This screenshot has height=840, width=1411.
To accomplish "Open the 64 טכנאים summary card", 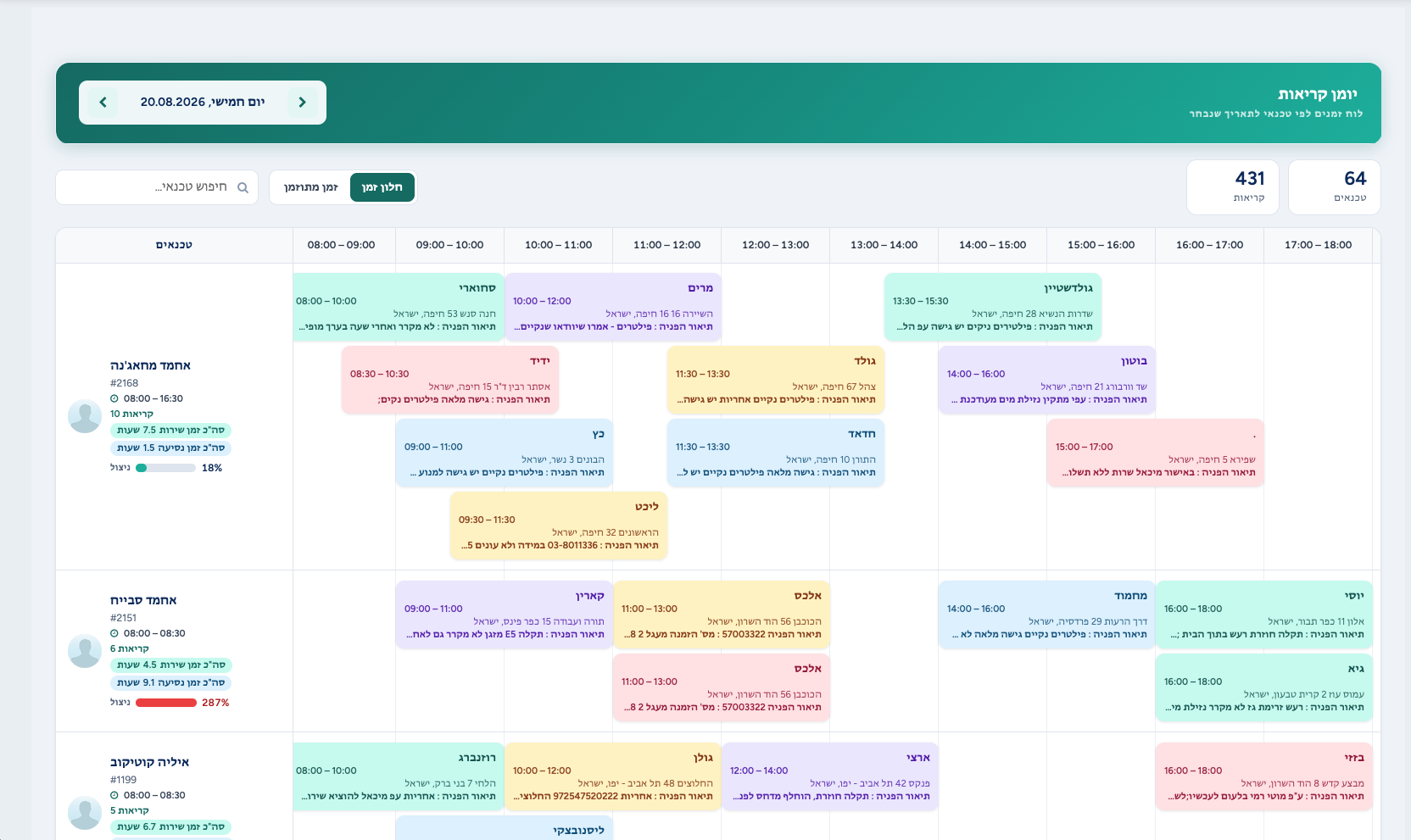I will click(x=1335, y=187).
